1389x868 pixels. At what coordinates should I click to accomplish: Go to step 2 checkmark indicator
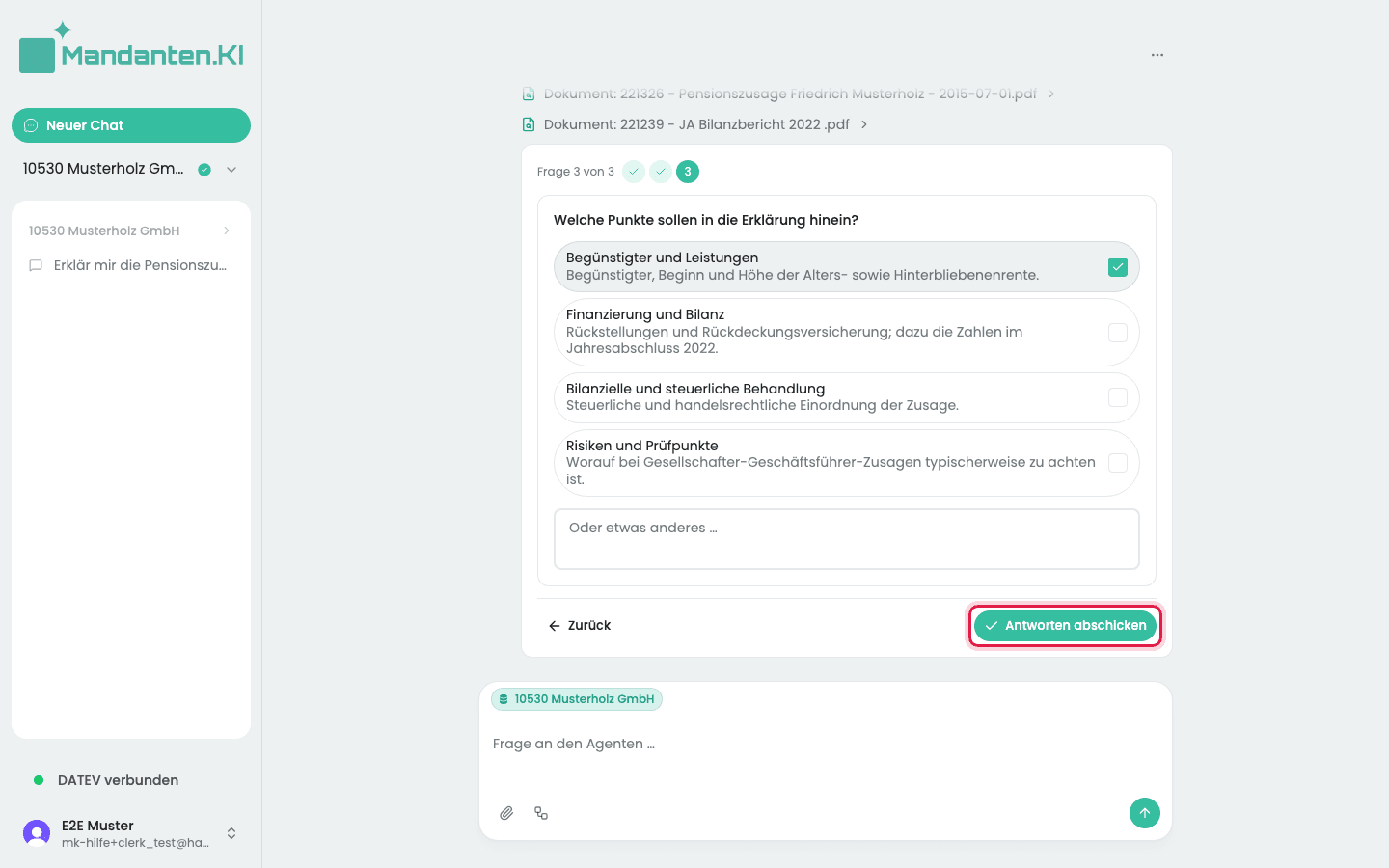coord(661,172)
